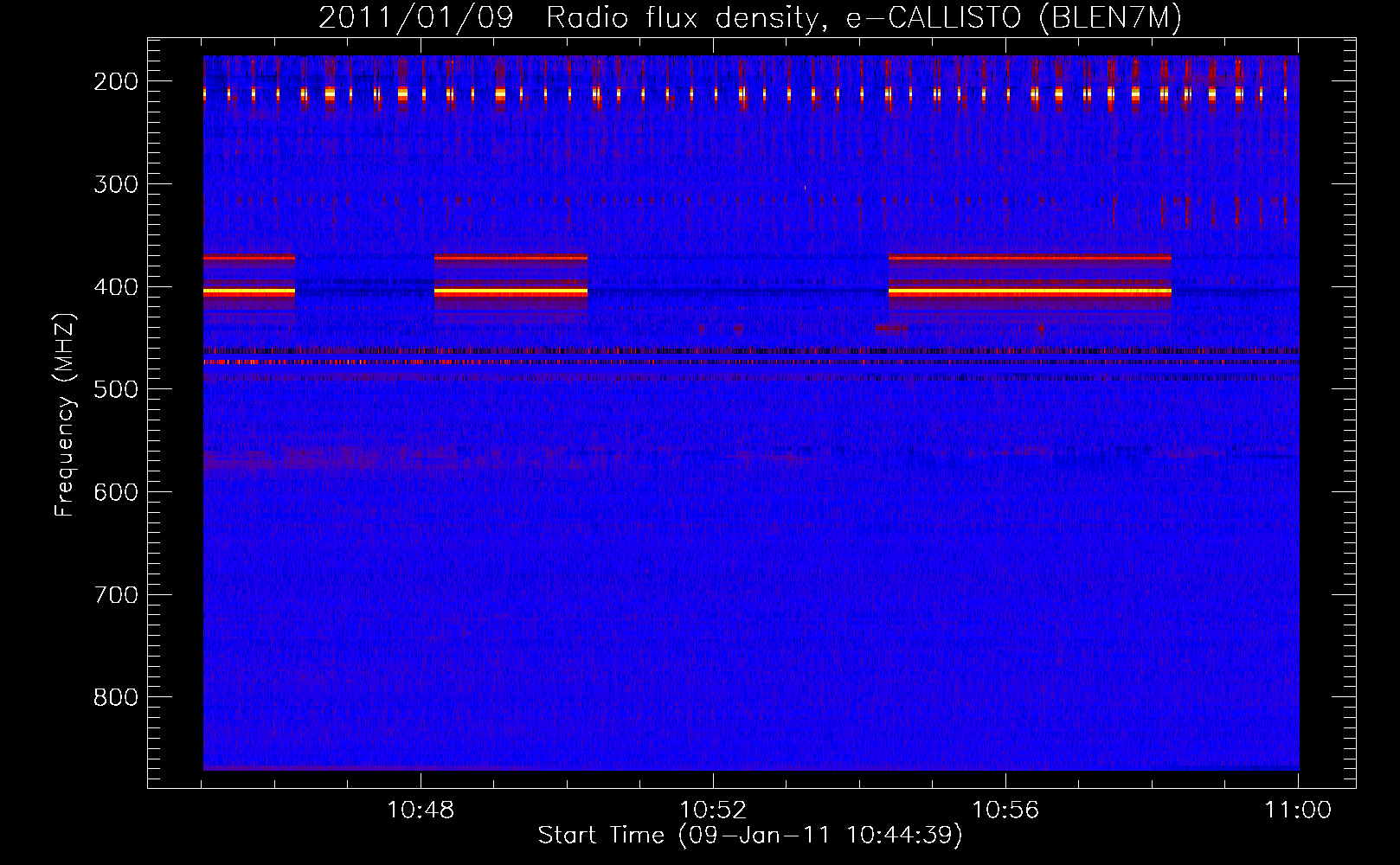Click the 'Frequency (MHZ)' axis label
The height and width of the screenshot is (865, 1400).
(65, 415)
